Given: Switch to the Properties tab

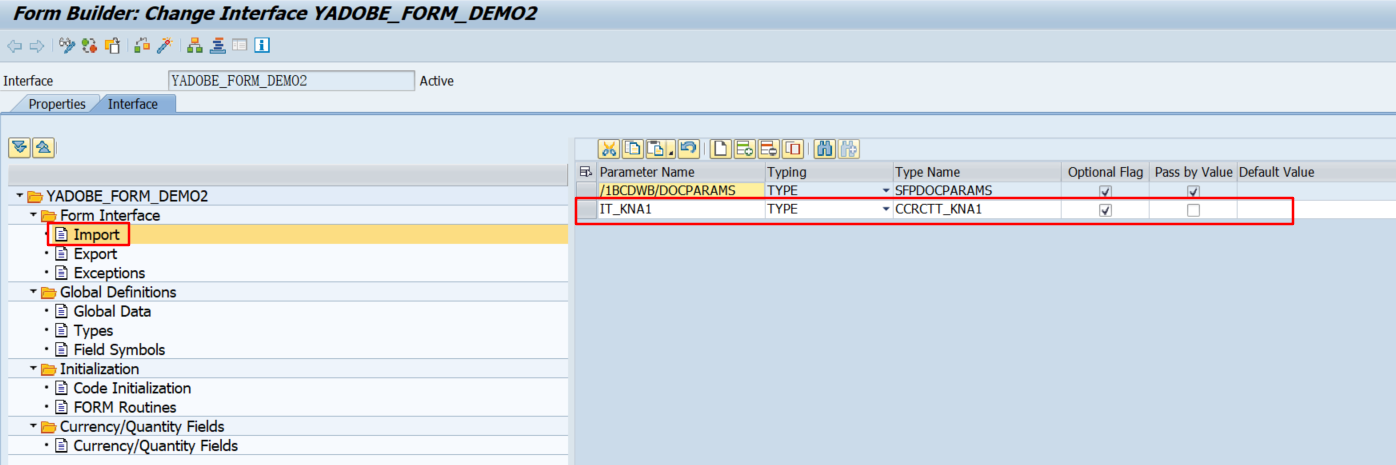Looking at the screenshot, I should pos(56,104).
